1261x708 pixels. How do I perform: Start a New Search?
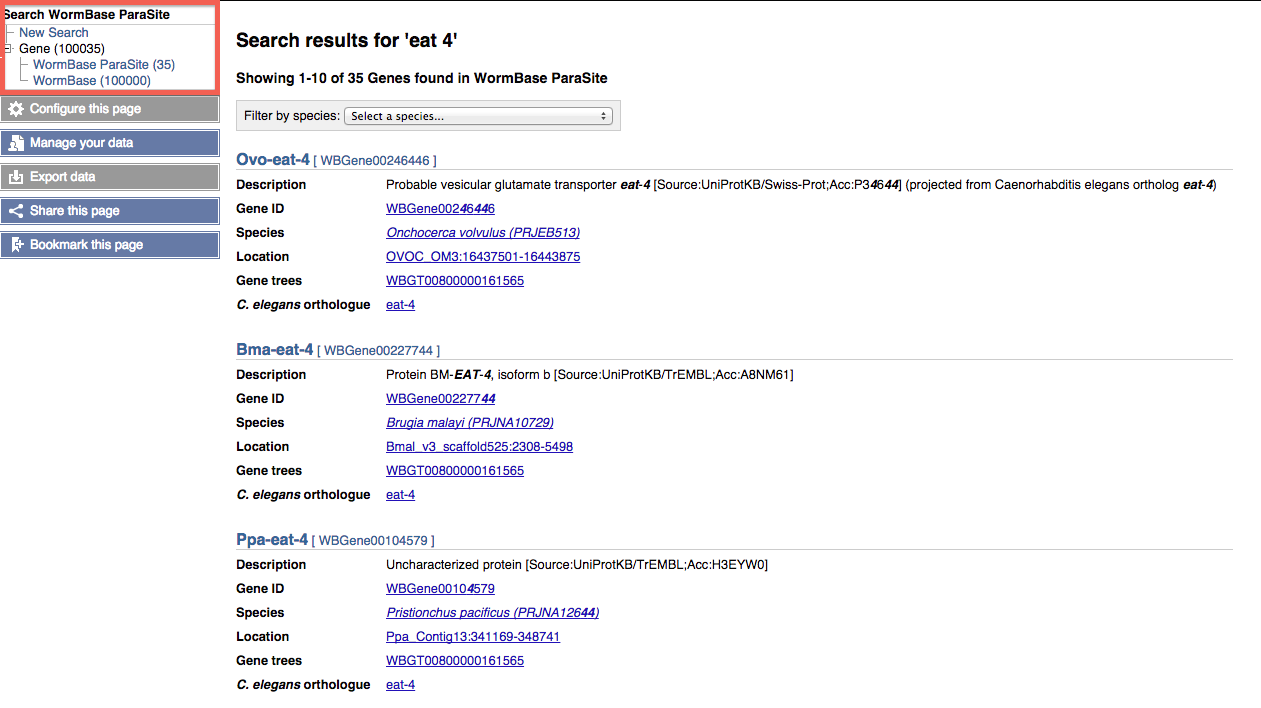coord(54,32)
